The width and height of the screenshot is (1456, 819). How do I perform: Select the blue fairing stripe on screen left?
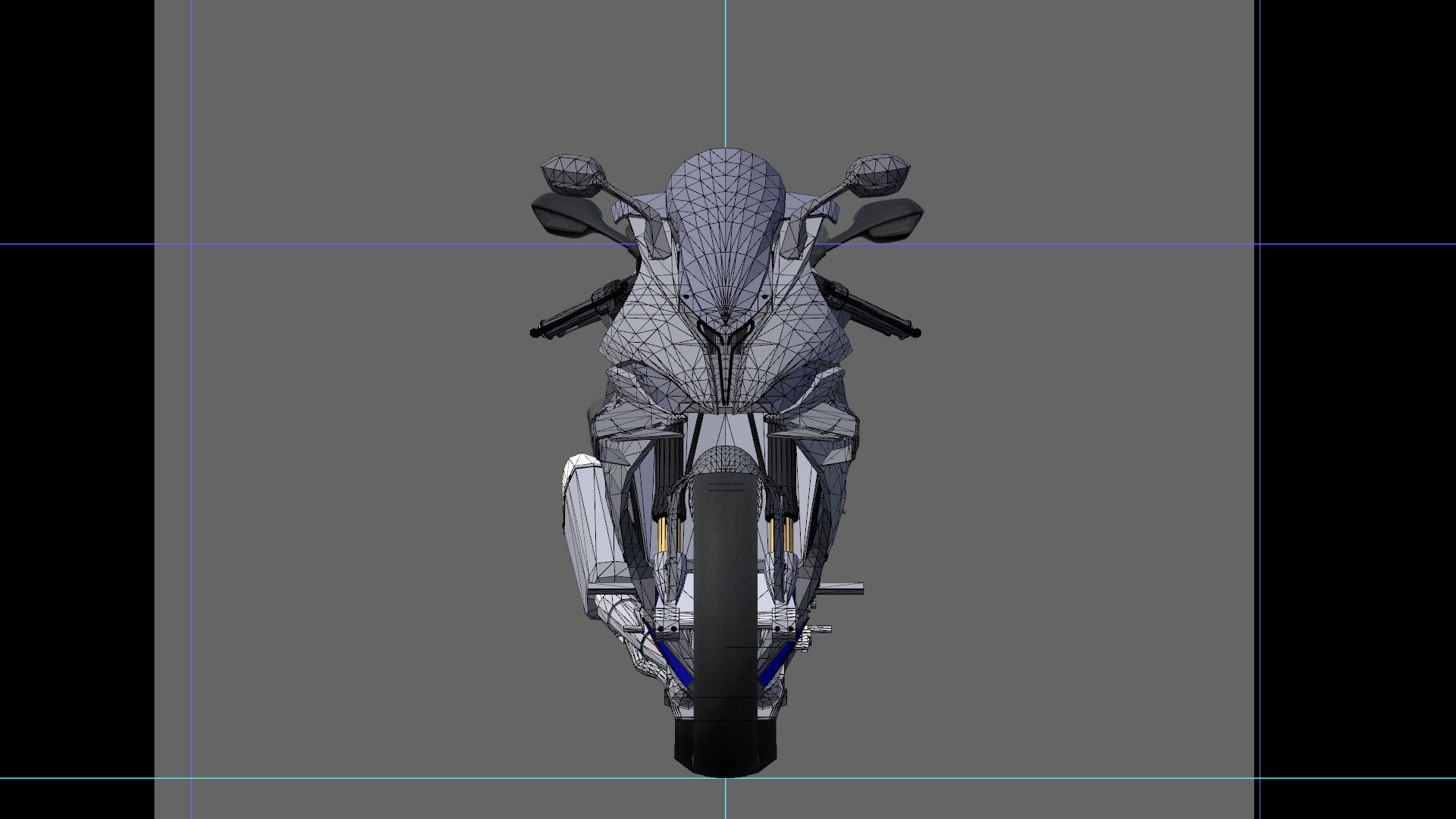click(x=674, y=662)
